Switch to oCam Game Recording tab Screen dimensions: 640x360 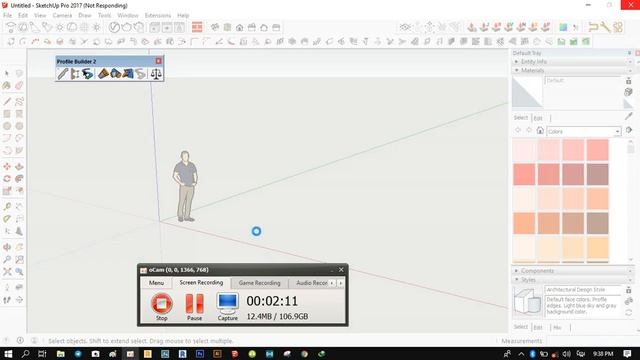(260, 283)
